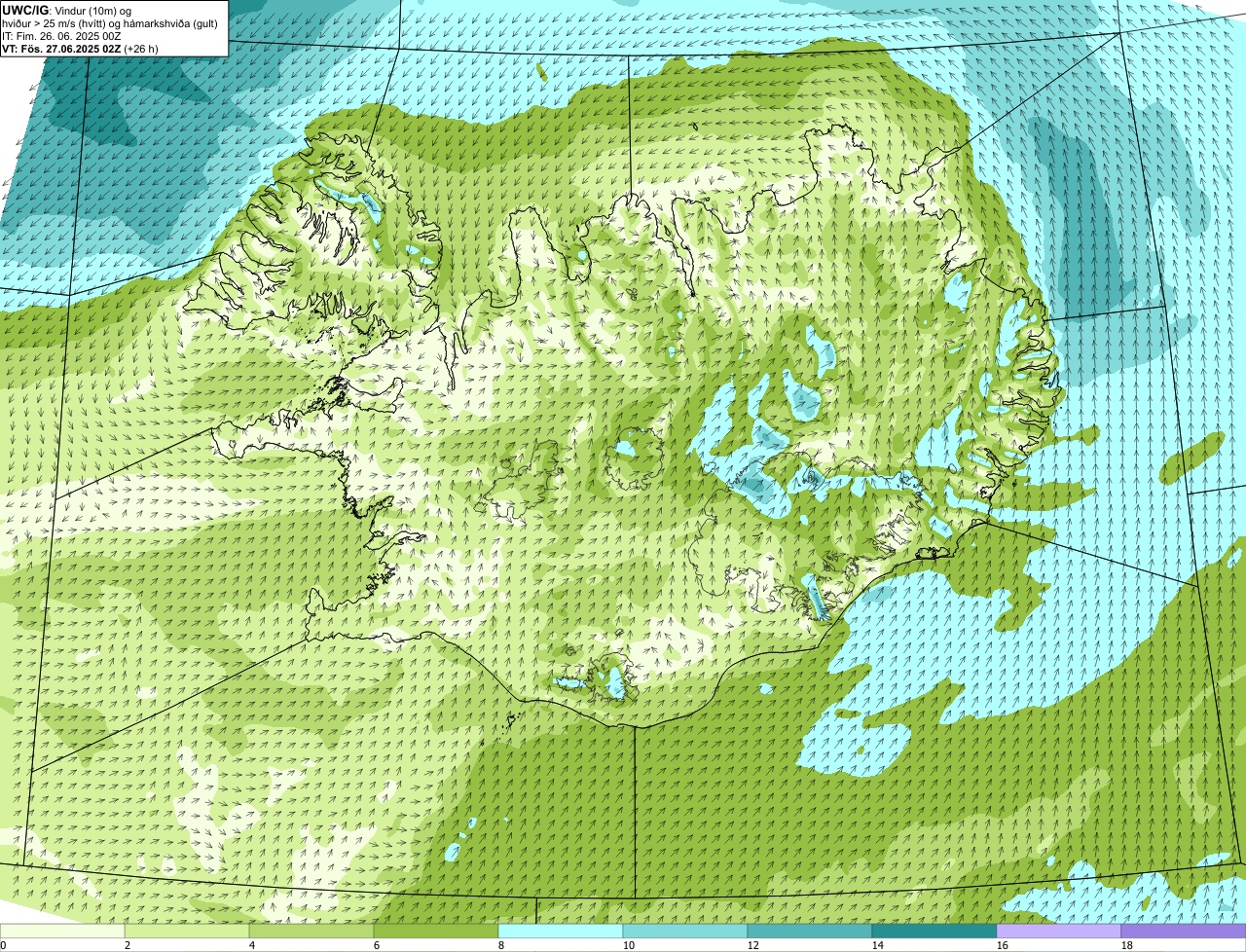
Task: Click the "UWC/IG: Vindur (10m) og" title line
Action: pyautogui.click(x=67, y=10)
